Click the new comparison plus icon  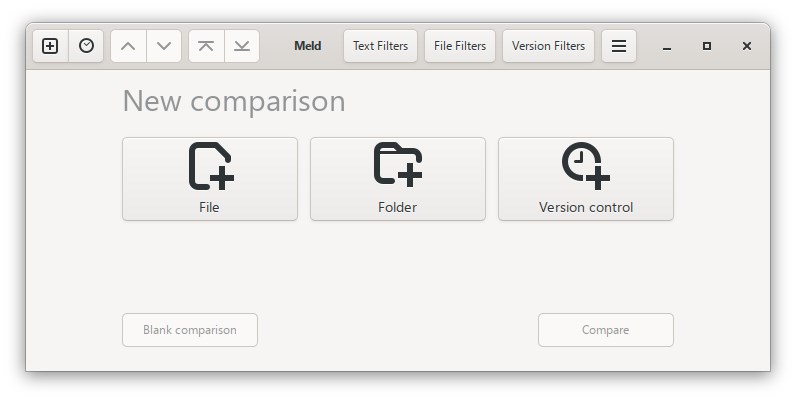(x=50, y=46)
